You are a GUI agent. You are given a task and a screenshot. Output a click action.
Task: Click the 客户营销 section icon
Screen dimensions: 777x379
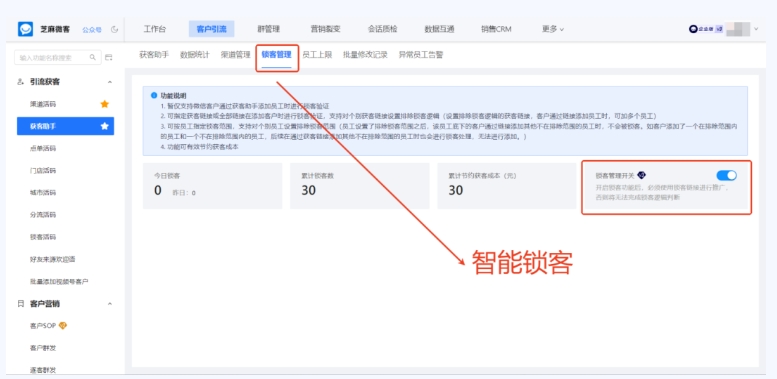(x=20, y=303)
